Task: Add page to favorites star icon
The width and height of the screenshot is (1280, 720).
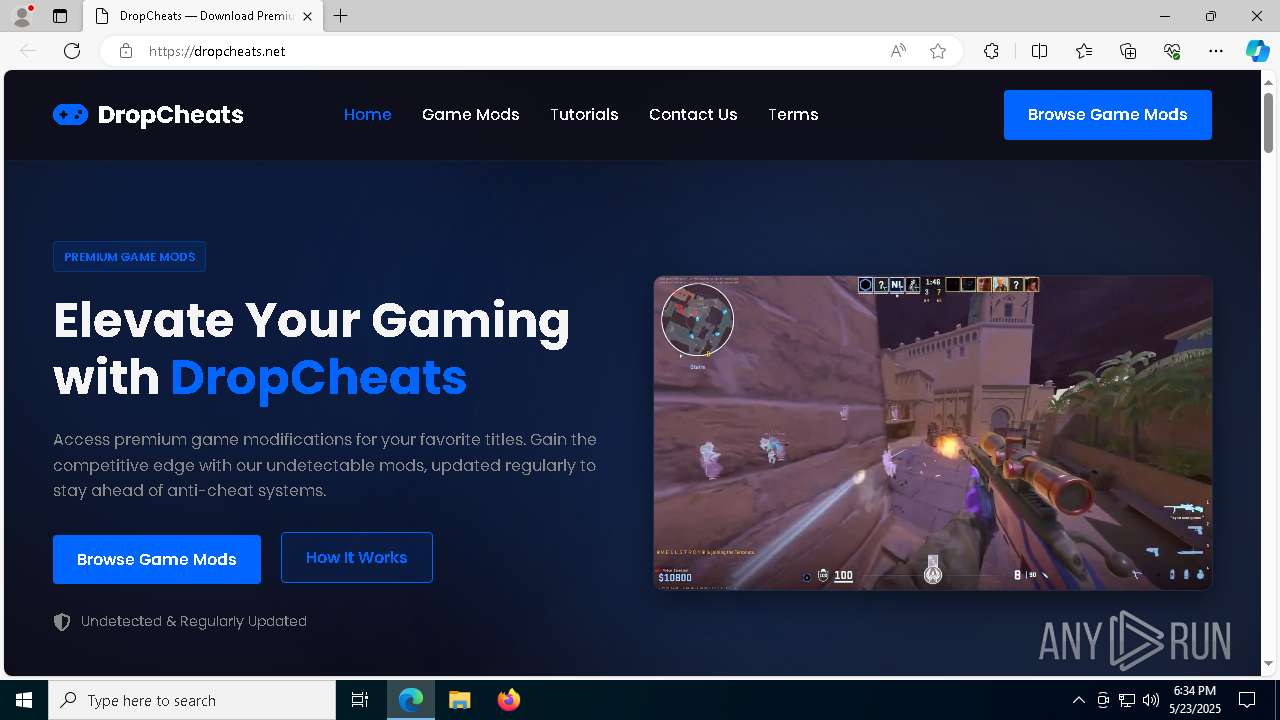Action: pyautogui.click(x=938, y=51)
